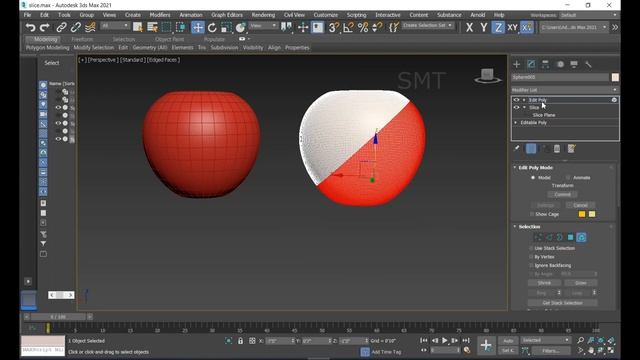Undo the last action with the Undo arrow
The height and width of the screenshot is (360, 640).
[30, 27]
